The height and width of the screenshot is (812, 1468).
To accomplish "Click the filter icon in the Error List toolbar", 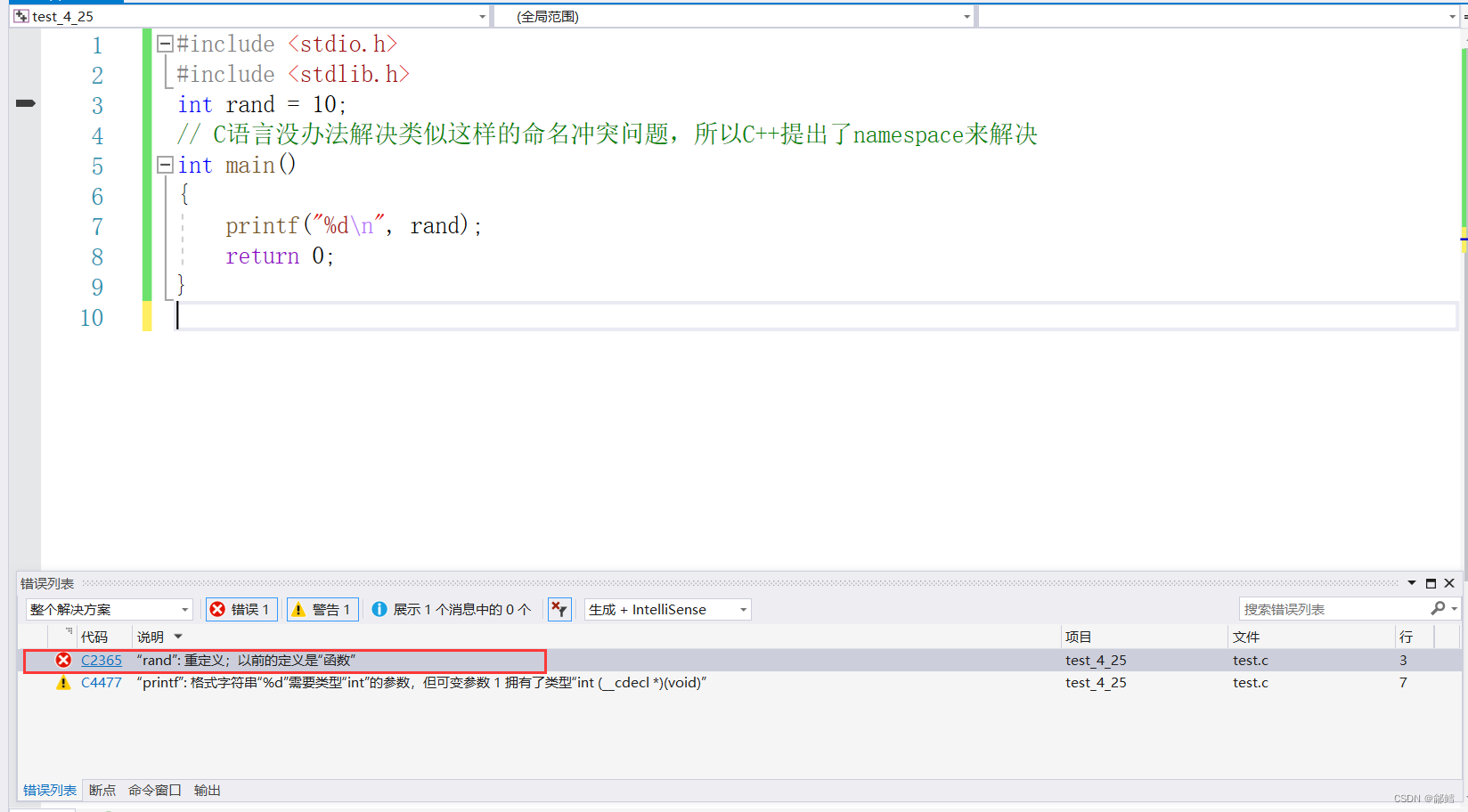I will pos(559,609).
